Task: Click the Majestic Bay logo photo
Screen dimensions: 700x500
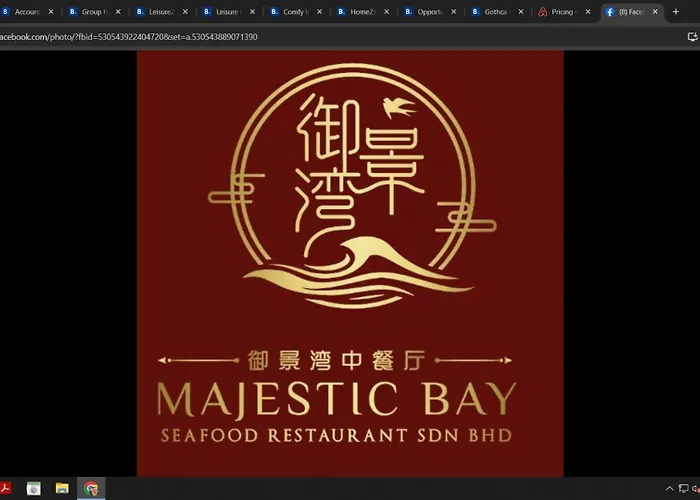Action: [350, 263]
